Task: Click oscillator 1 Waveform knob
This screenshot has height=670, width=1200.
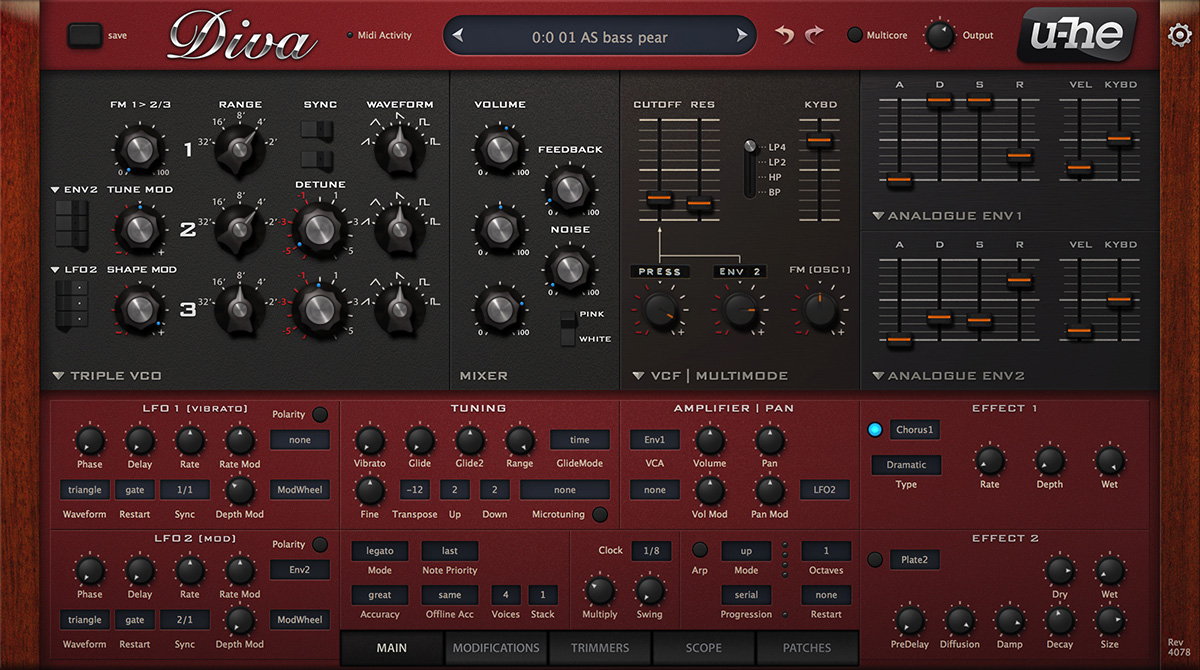Action: click(x=398, y=150)
